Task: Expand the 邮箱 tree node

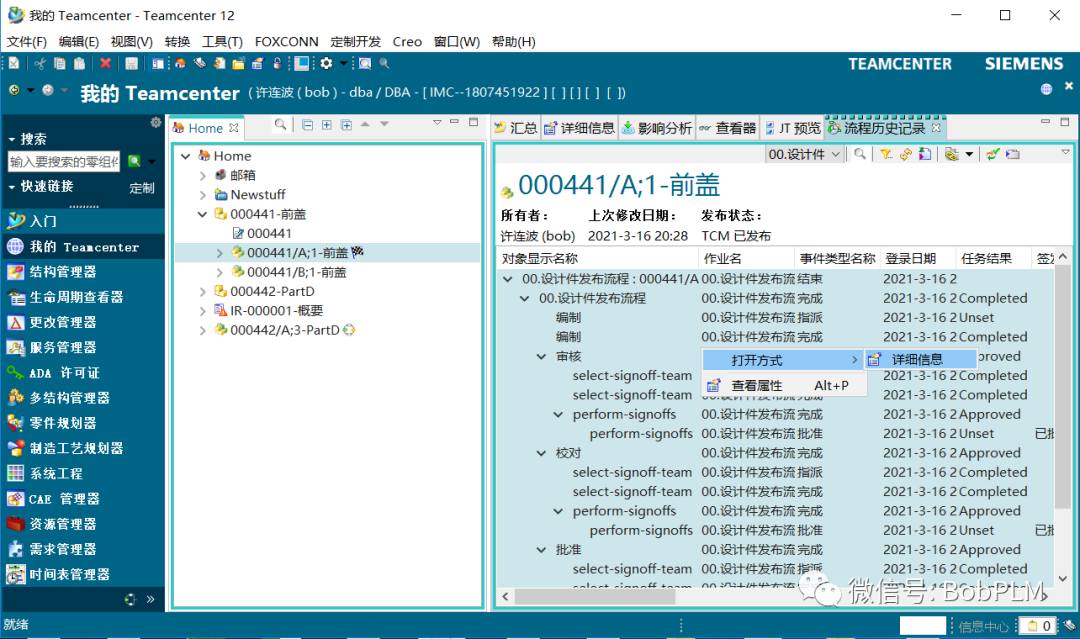Action: [202, 176]
